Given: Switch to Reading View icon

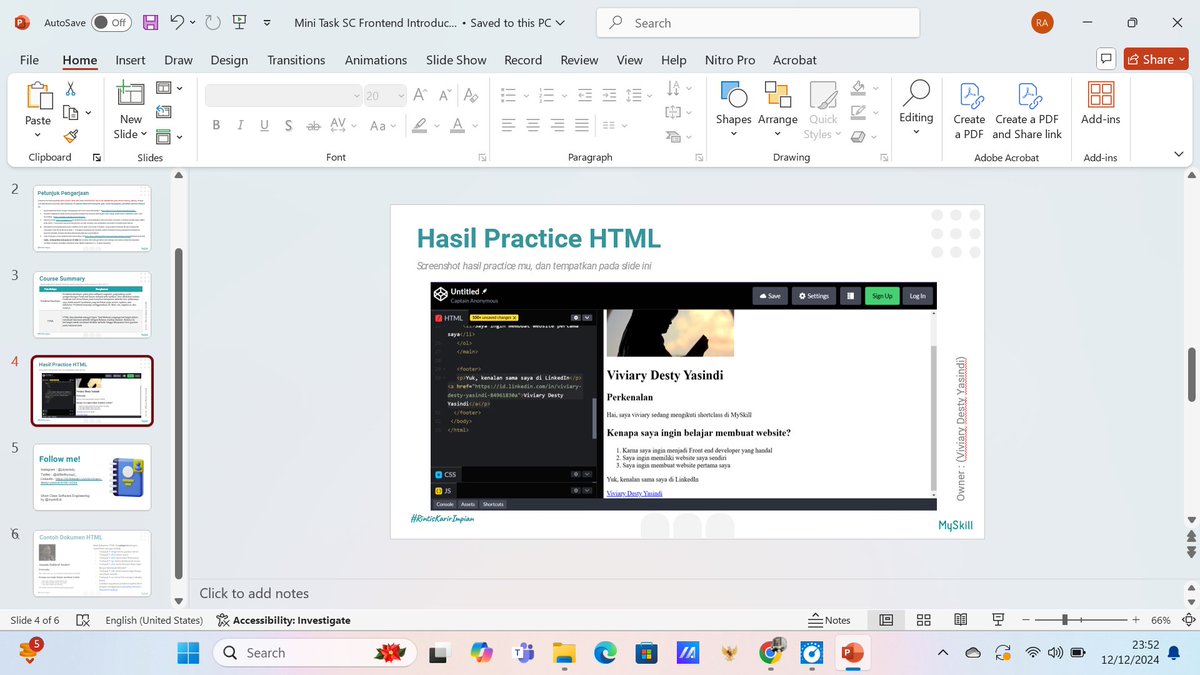Looking at the screenshot, I should [x=962, y=620].
